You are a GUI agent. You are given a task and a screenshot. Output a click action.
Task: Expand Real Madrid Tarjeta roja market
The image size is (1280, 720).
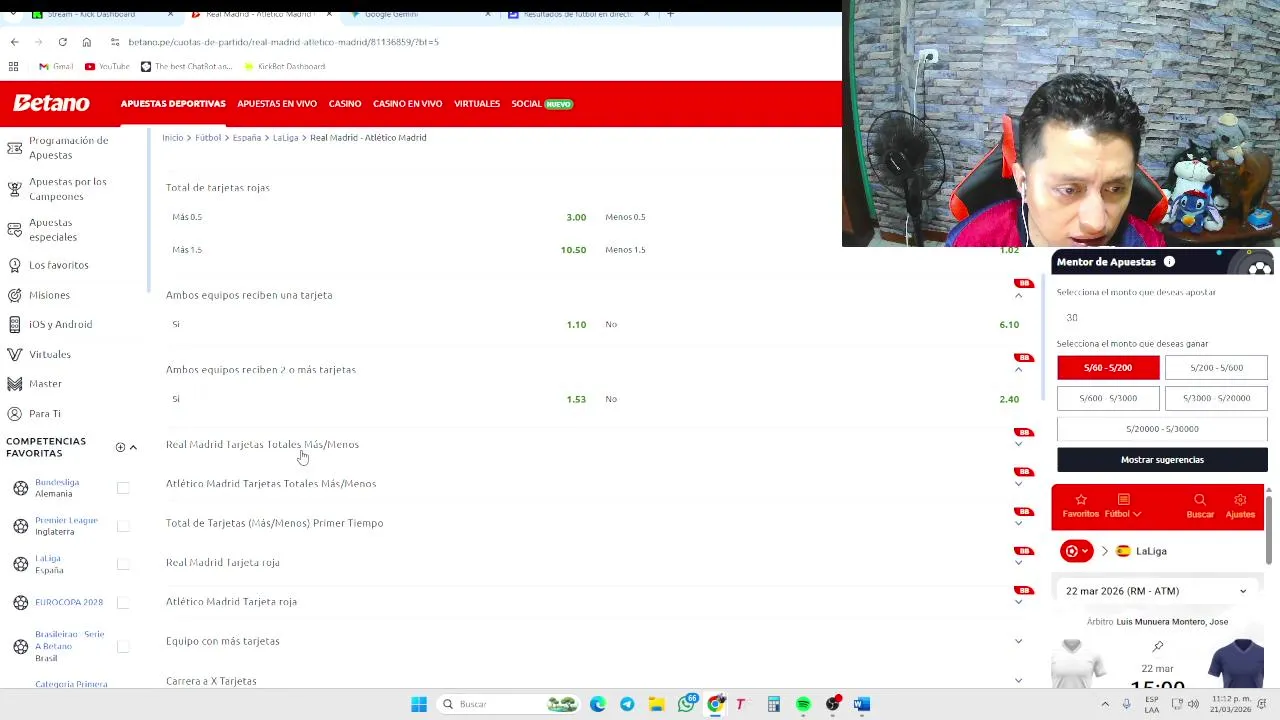coord(1018,563)
